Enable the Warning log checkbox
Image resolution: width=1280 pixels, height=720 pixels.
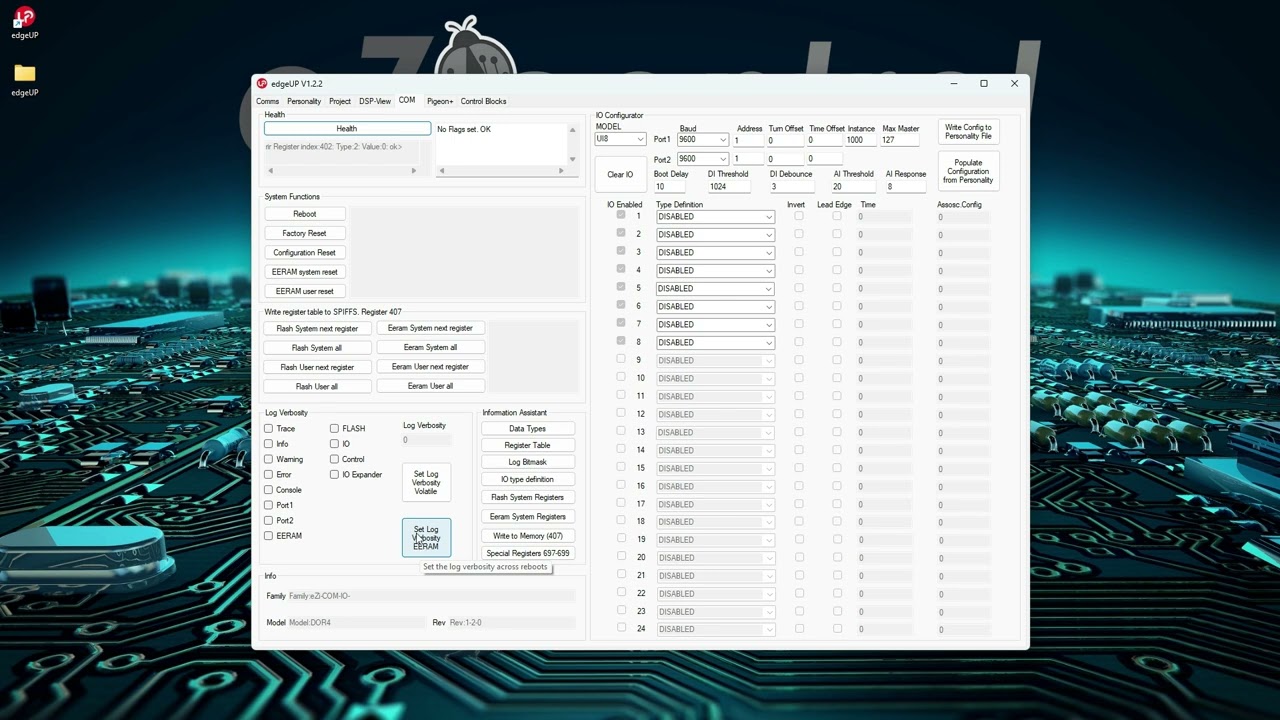point(268,459)
